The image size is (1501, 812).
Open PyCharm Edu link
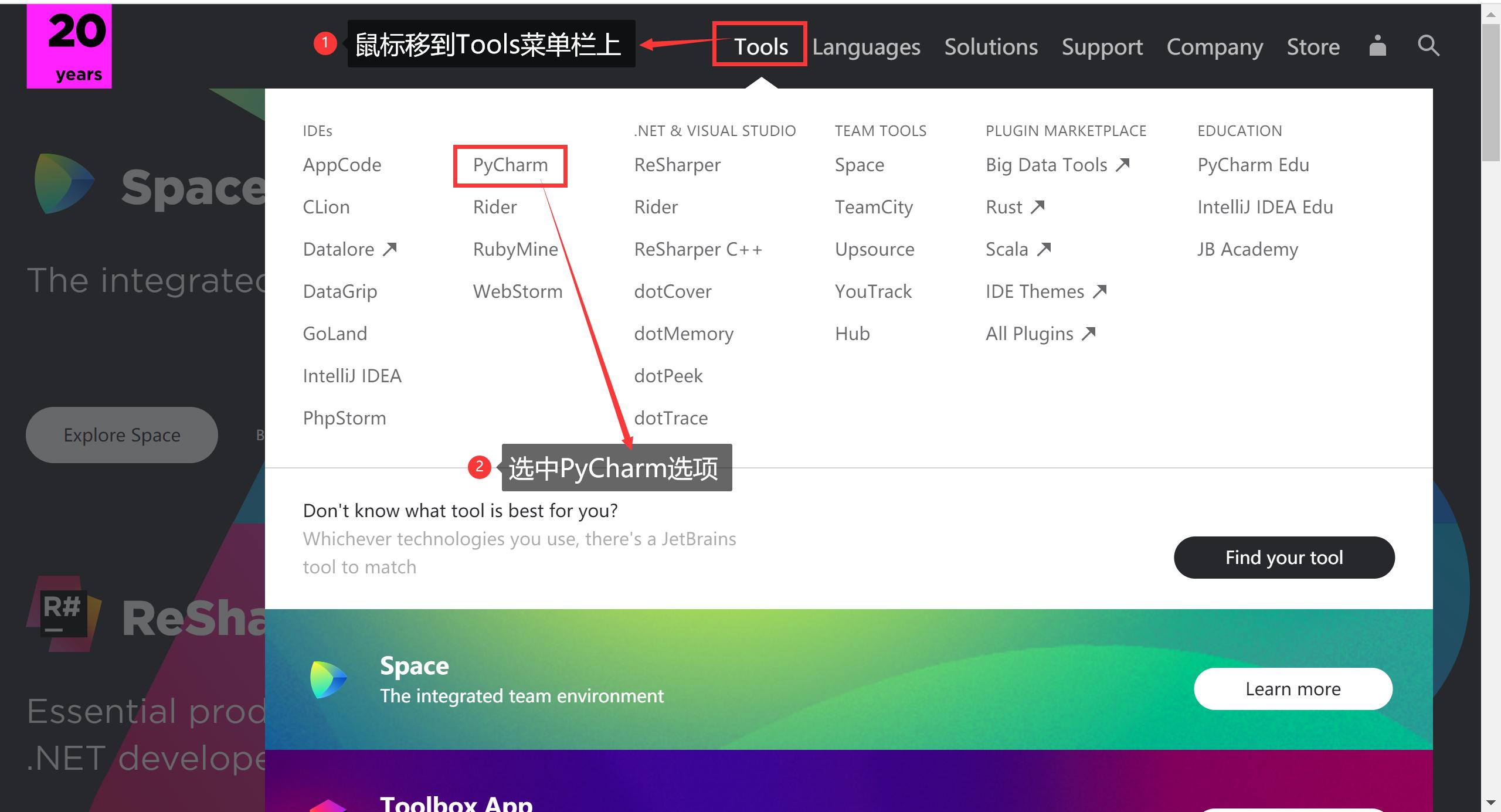(1253, 165)
